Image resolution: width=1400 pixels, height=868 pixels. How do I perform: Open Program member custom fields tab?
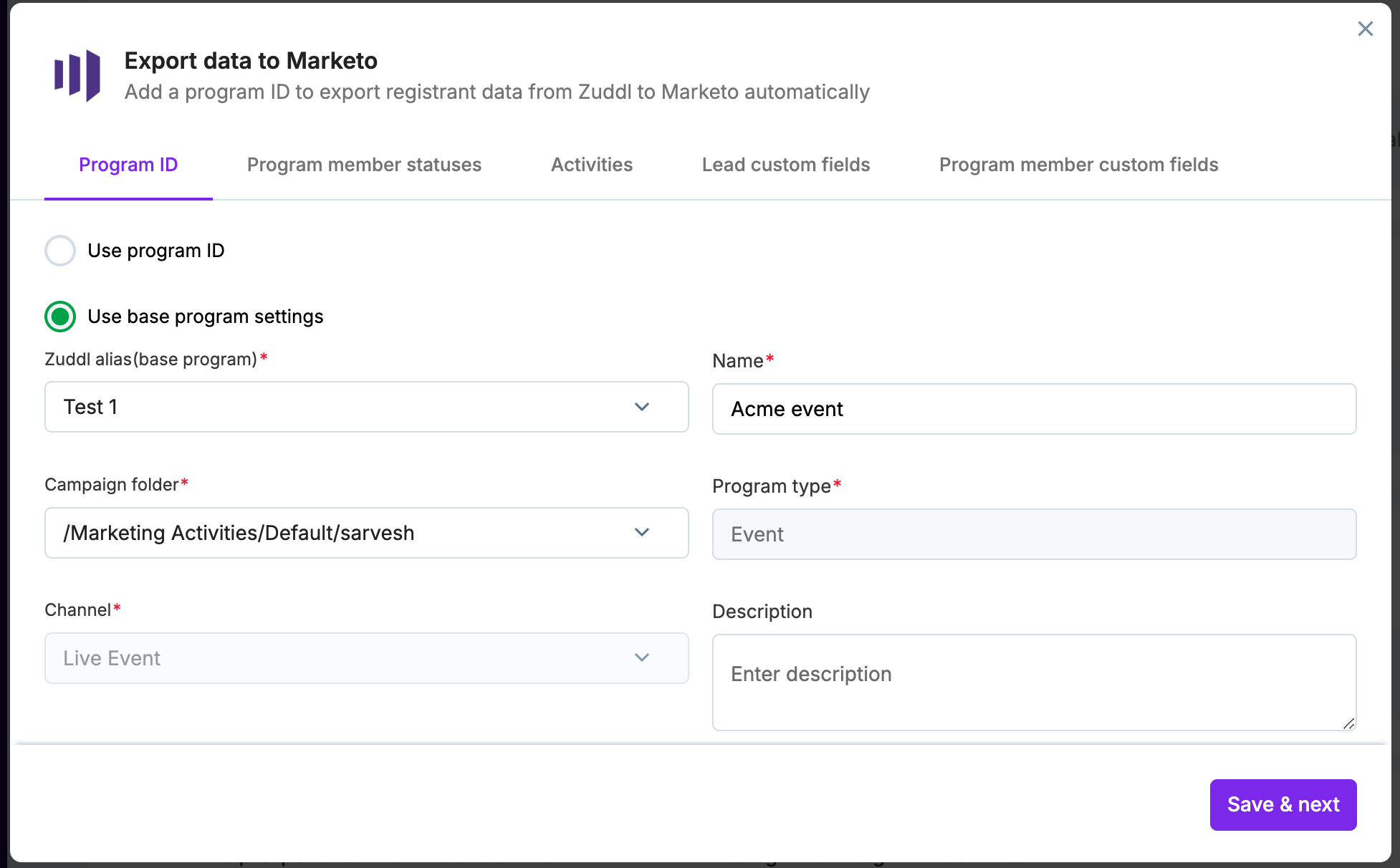(x=1078, y=165)
